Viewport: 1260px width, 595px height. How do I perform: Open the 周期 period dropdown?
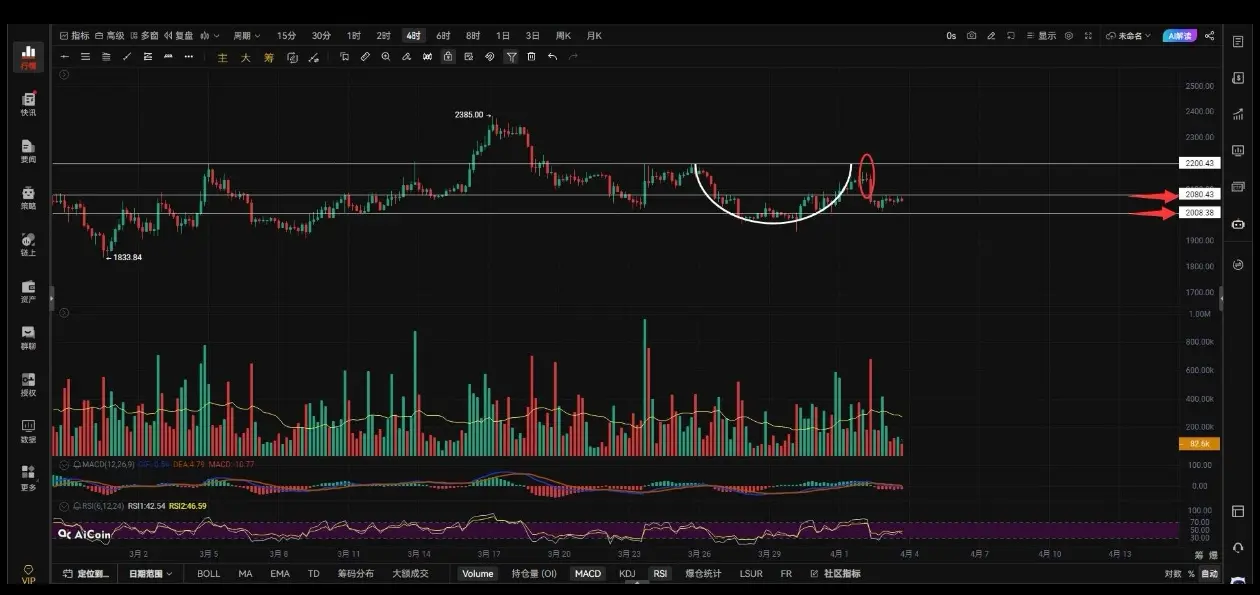point(246,36)
